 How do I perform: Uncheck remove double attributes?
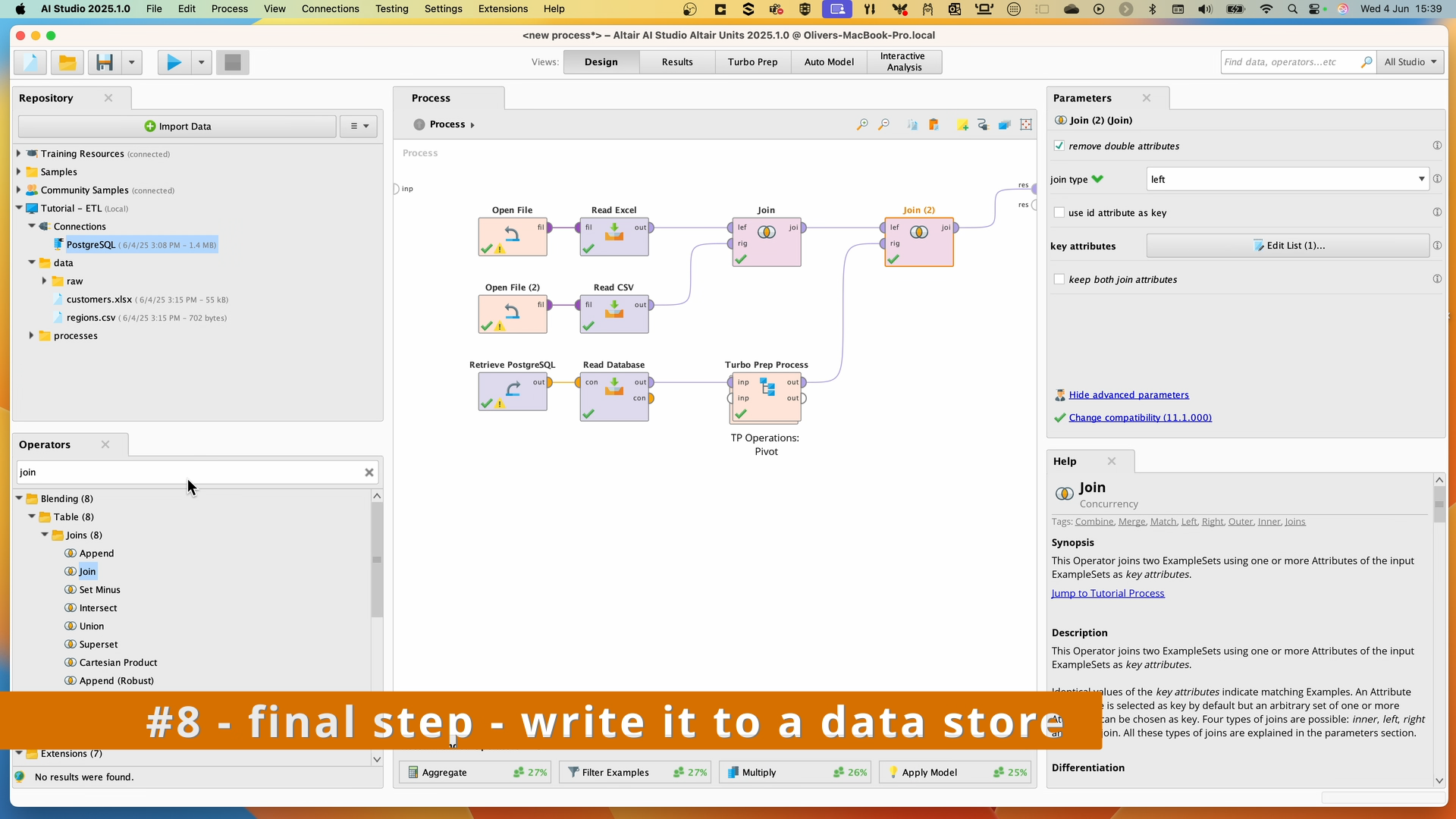pos(1059,146)
